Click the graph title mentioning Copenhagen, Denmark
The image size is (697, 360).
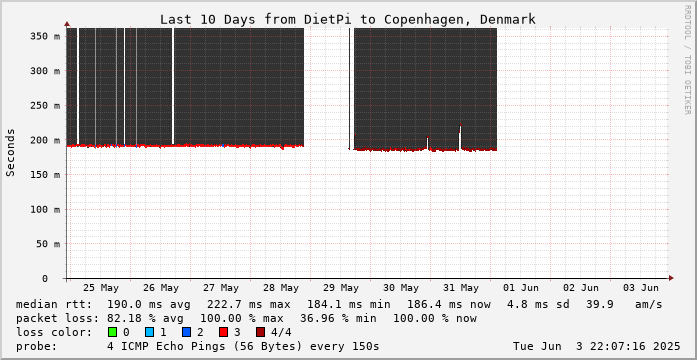[348, 20]
